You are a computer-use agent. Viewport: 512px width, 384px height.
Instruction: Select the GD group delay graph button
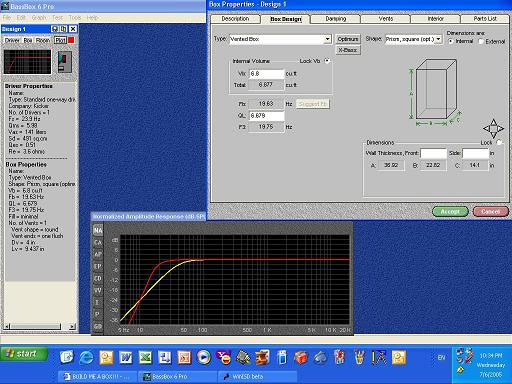(98, 326)
